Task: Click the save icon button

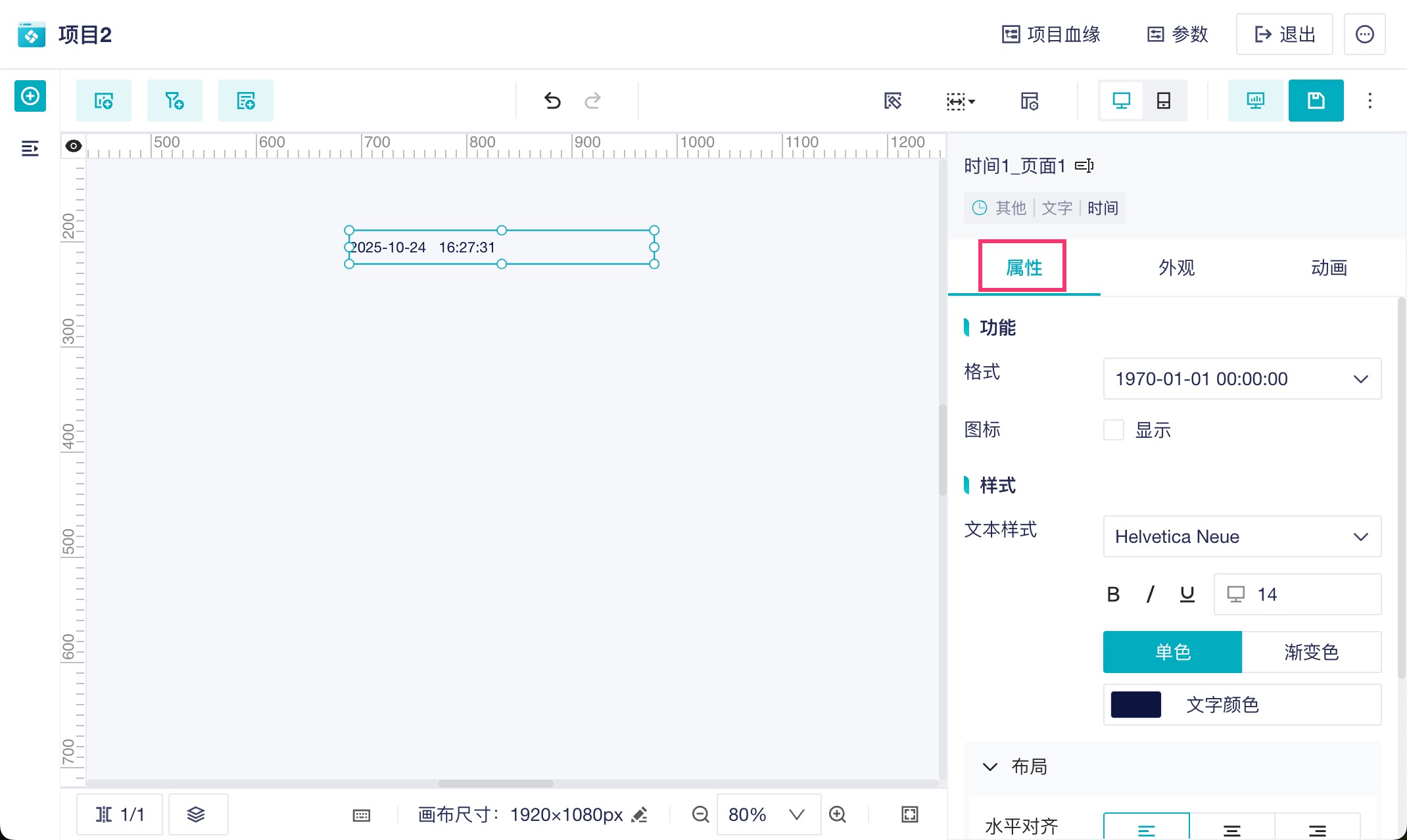Action: (x=1316, y=101)
